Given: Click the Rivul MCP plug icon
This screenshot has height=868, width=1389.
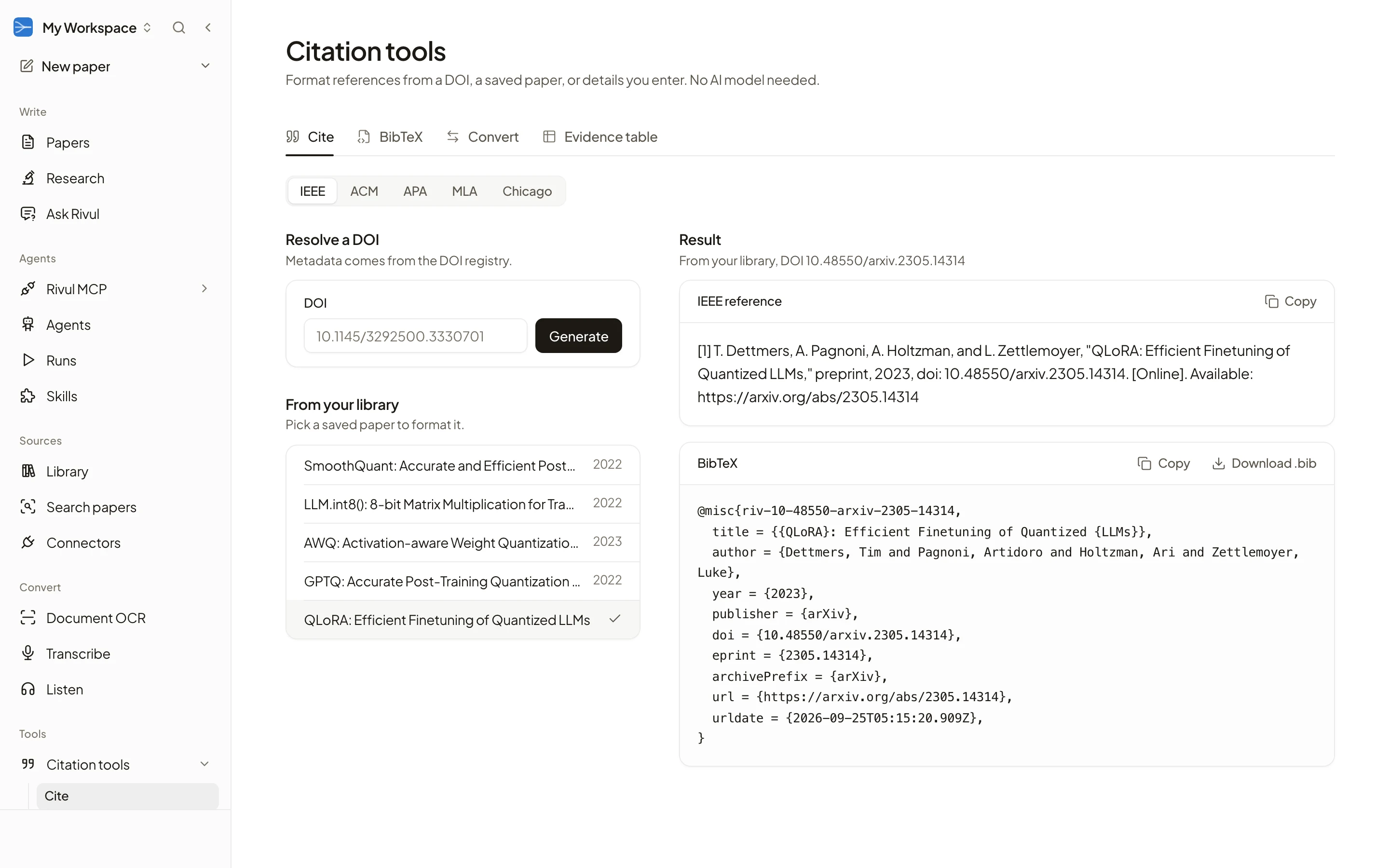Looking at the screenshot, I should 28,289.
